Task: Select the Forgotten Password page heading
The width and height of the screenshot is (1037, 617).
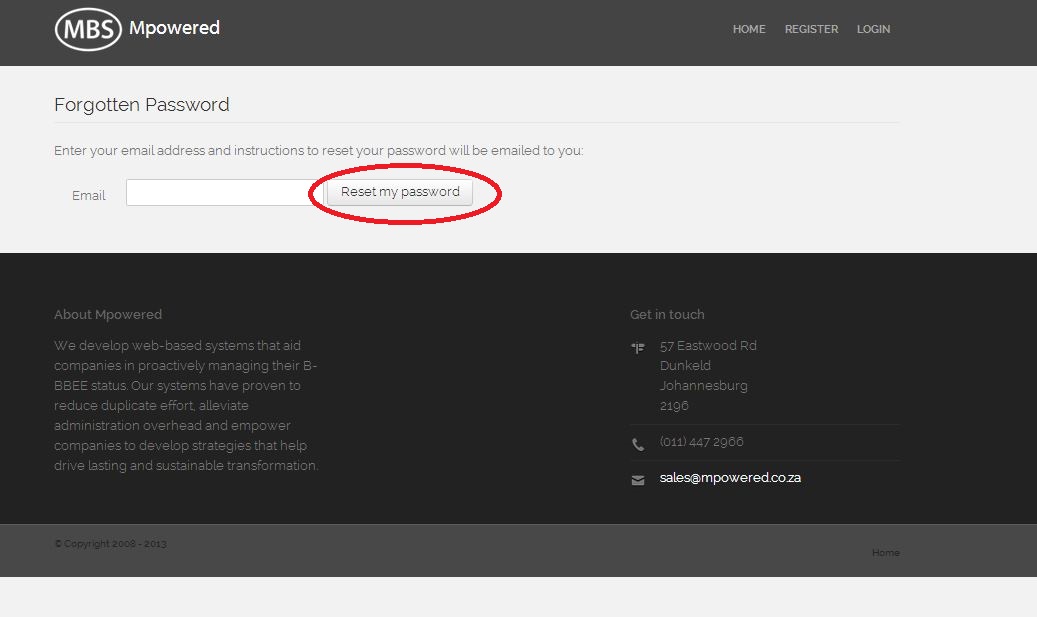Action: [141, 104]
